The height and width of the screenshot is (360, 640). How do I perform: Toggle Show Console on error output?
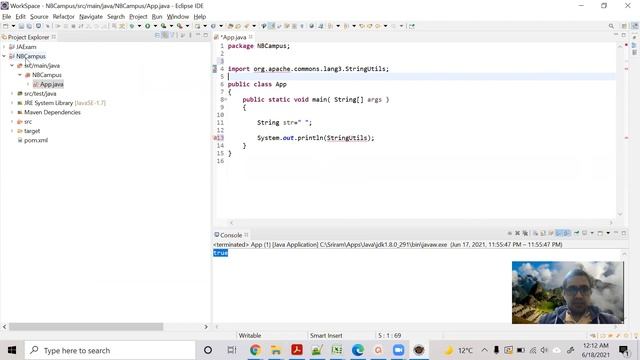(567, 233)
